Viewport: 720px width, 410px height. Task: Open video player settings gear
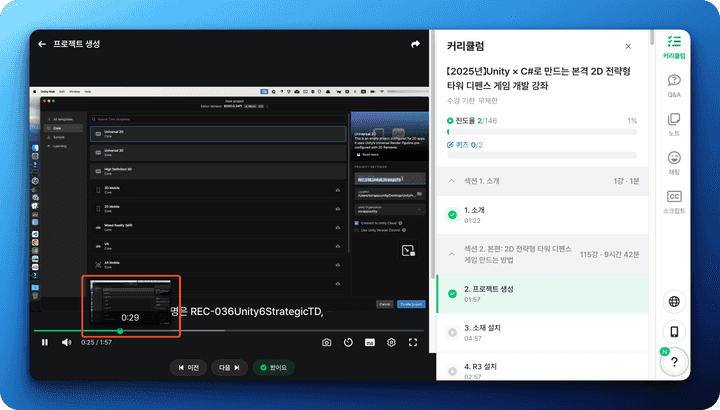click(x=391, y=343)
